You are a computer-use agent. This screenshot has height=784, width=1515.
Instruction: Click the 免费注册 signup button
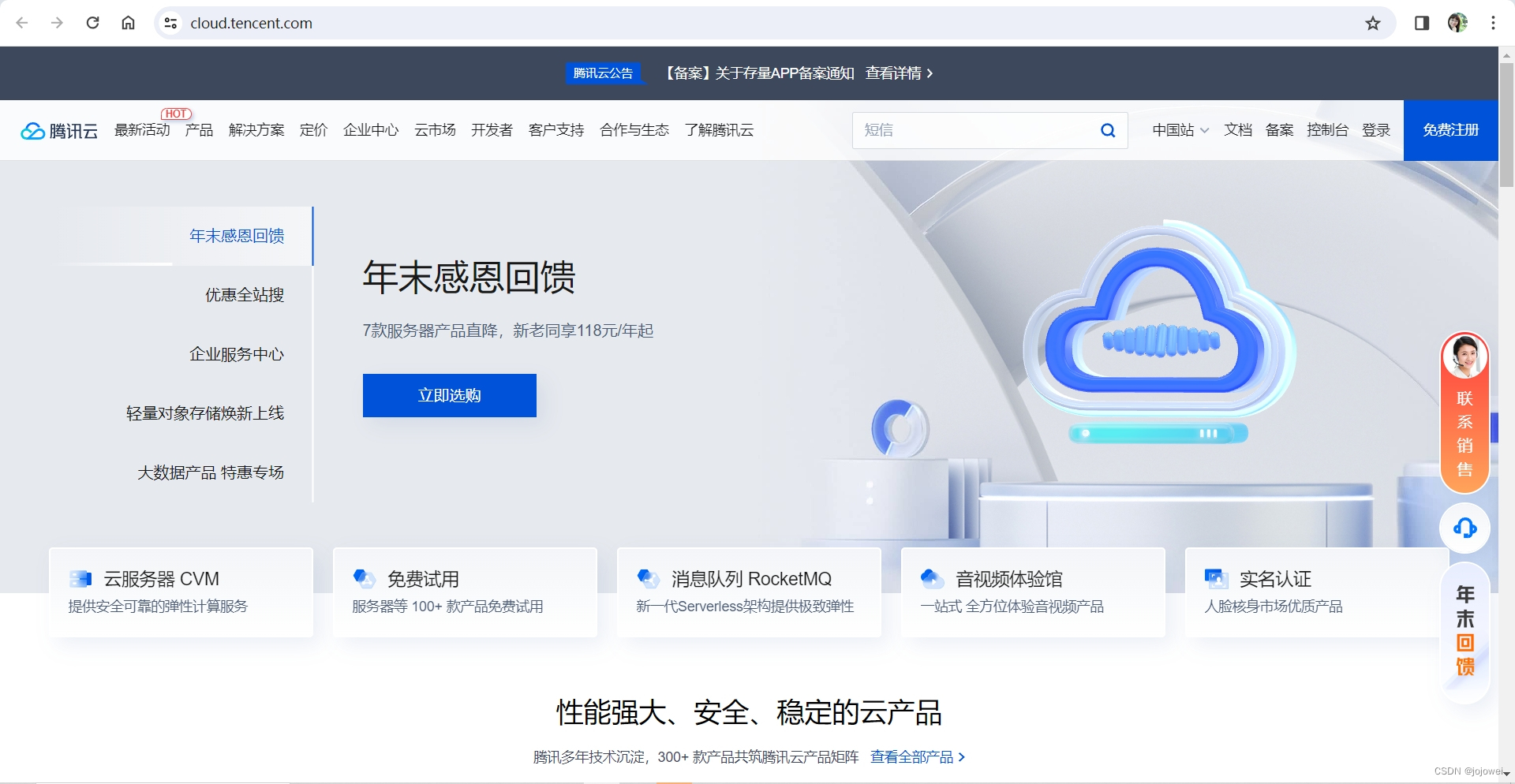pos(1450,130)
